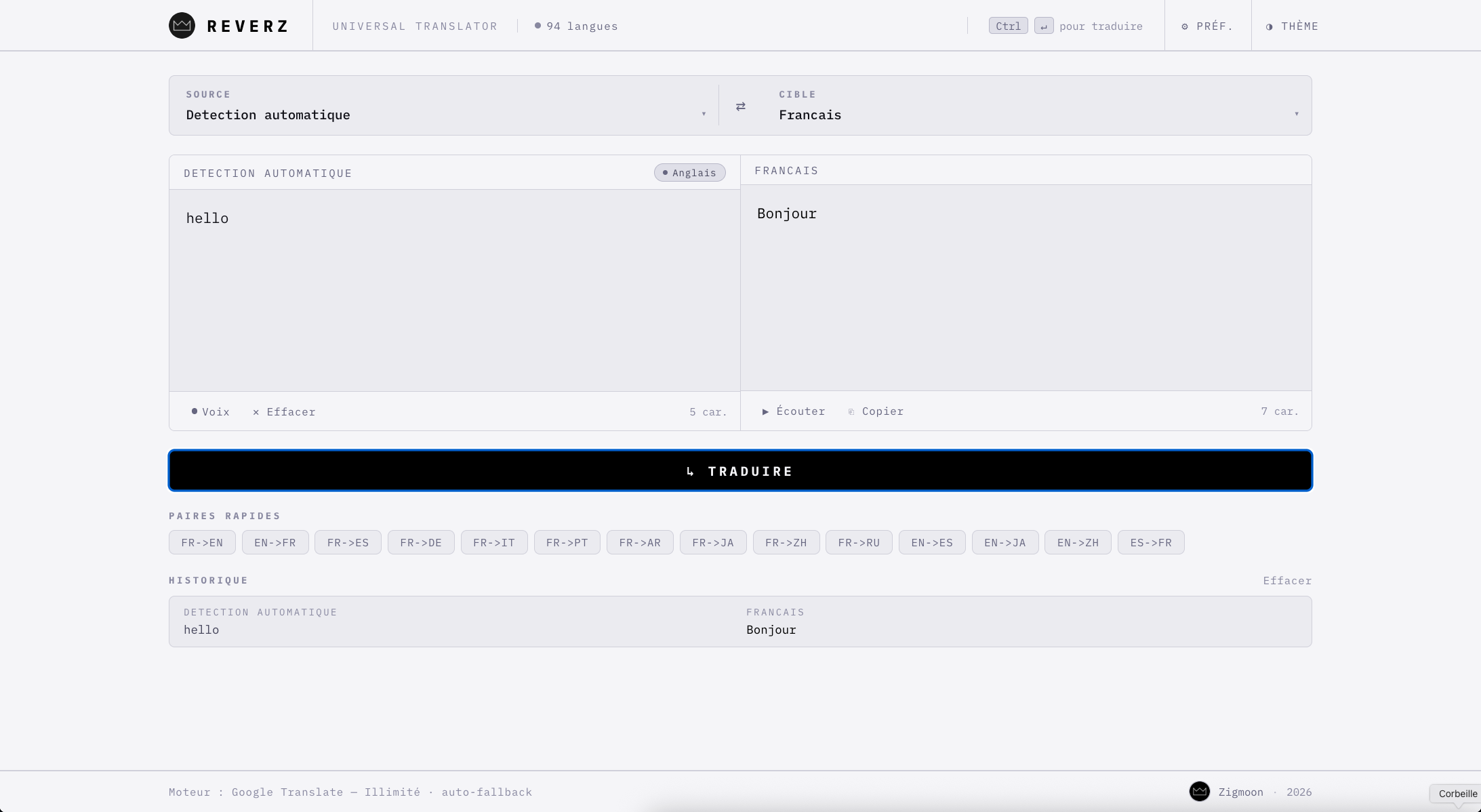
Task: Select the FR->JA quick pair
Action: pyautogui.click(x=713, y=542)
